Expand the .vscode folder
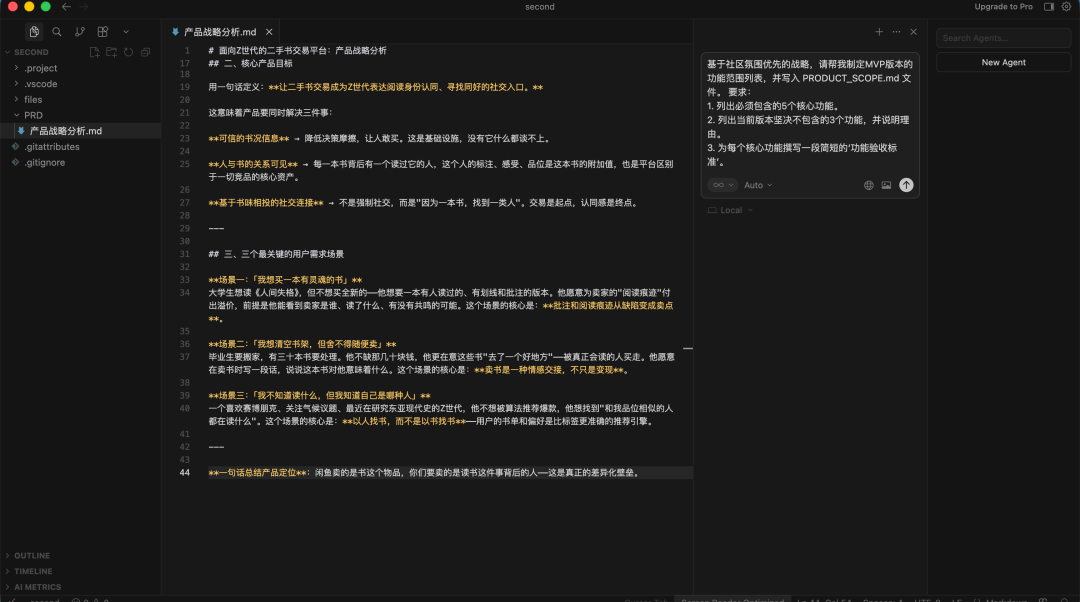1080x602 pixels. (41, 84)
